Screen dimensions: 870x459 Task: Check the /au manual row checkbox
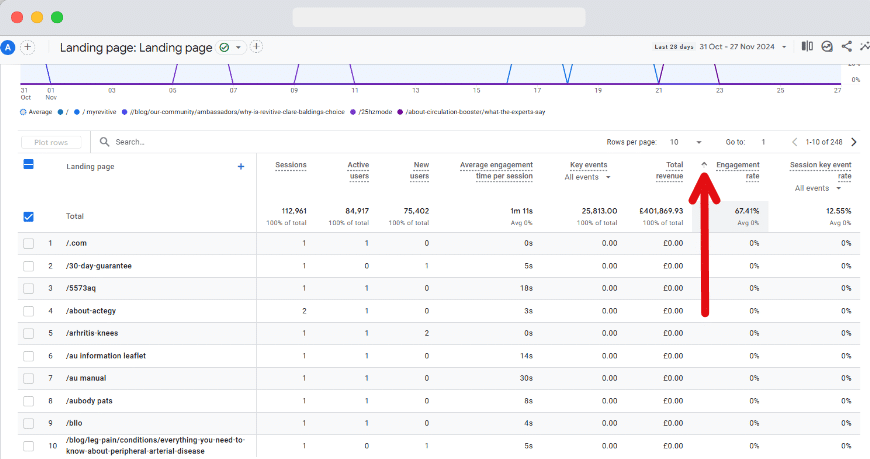(x=28, y=379)
